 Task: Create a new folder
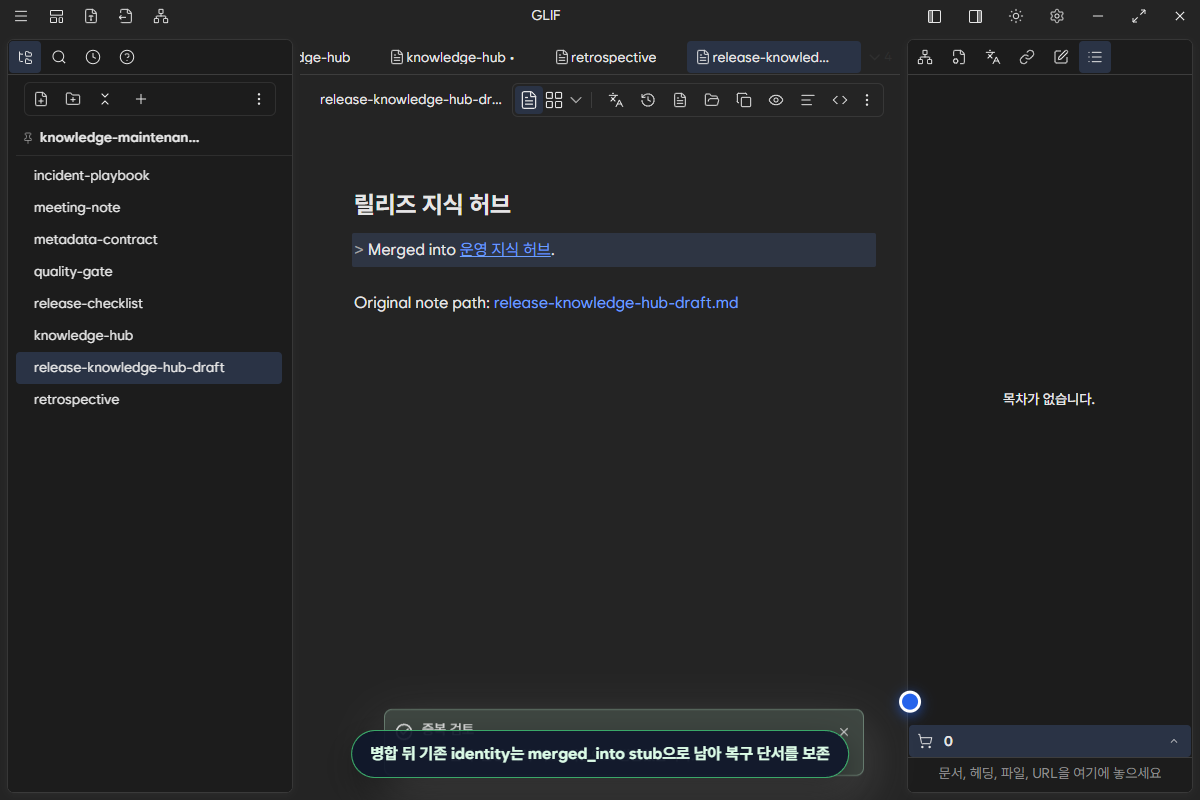[73, 99]
